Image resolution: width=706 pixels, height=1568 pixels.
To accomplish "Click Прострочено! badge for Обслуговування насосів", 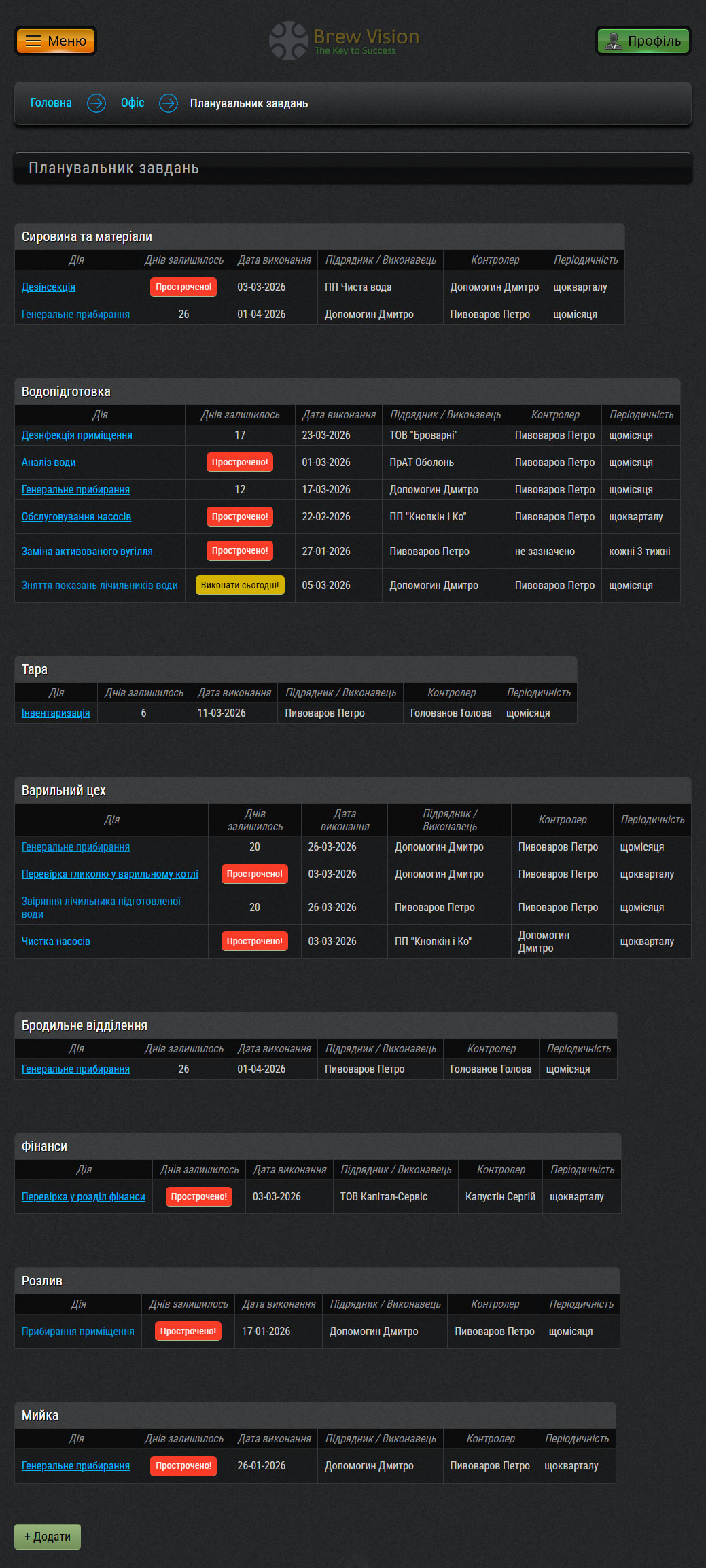I will coord(240,517).
